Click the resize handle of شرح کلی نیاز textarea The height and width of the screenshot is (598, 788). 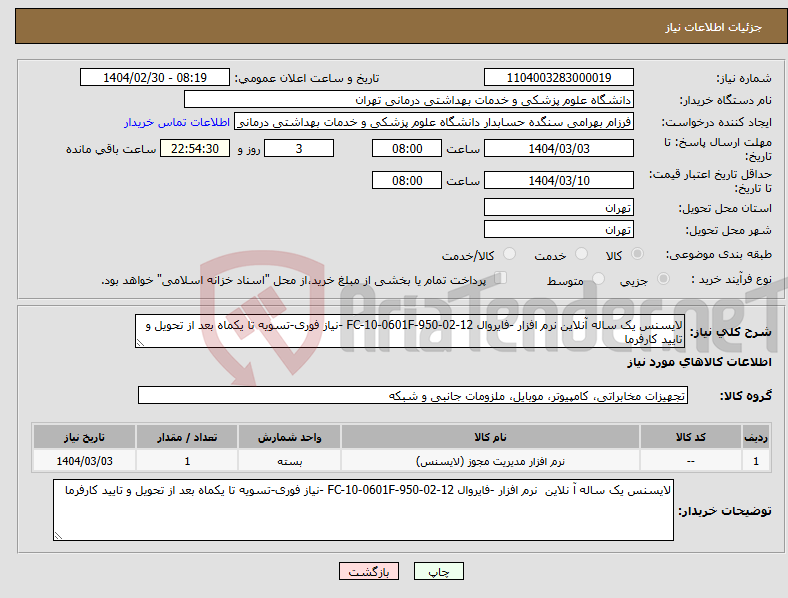[x=140, y=343]
